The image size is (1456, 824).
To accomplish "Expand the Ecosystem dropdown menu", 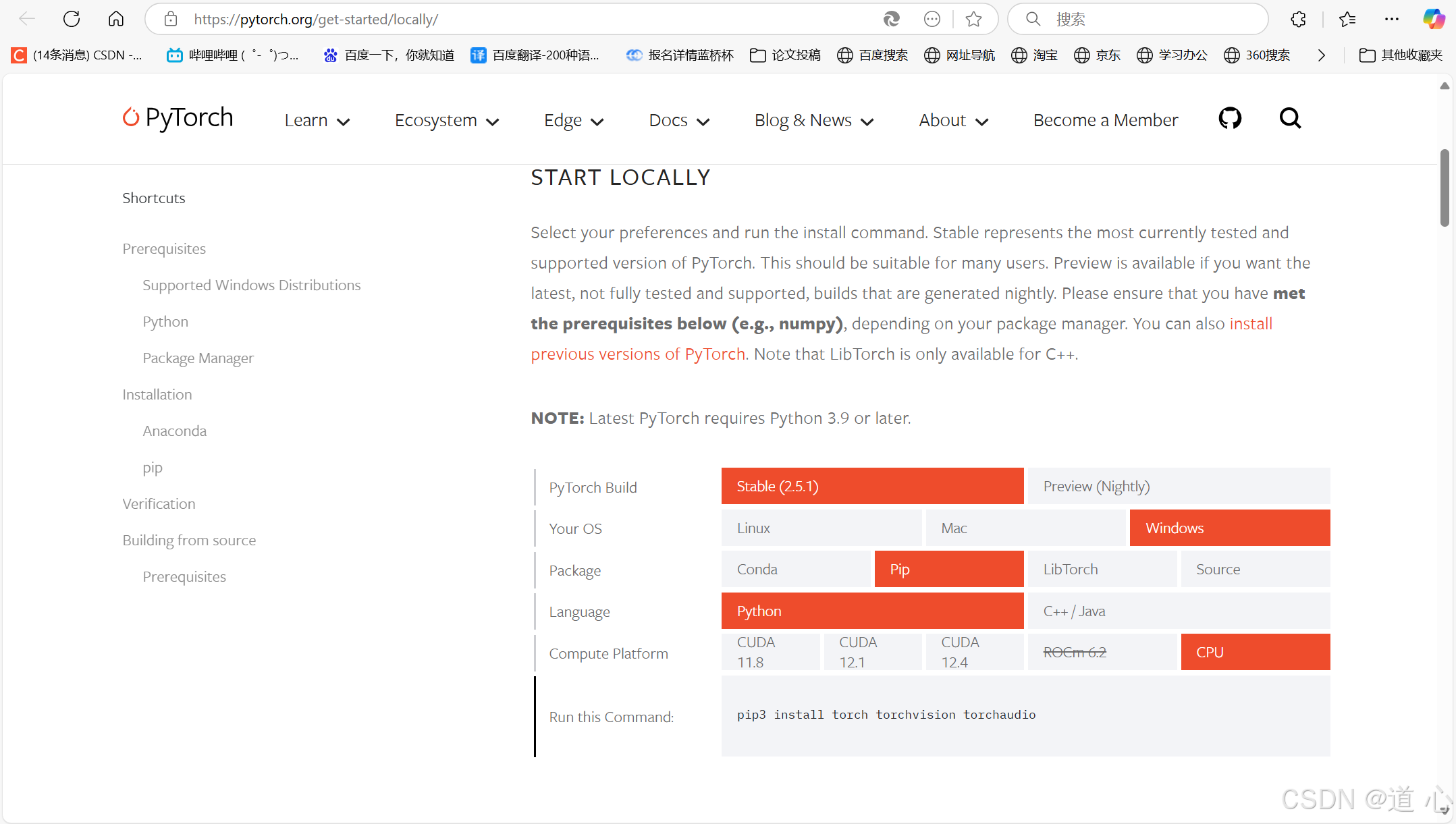I will 447,120.
